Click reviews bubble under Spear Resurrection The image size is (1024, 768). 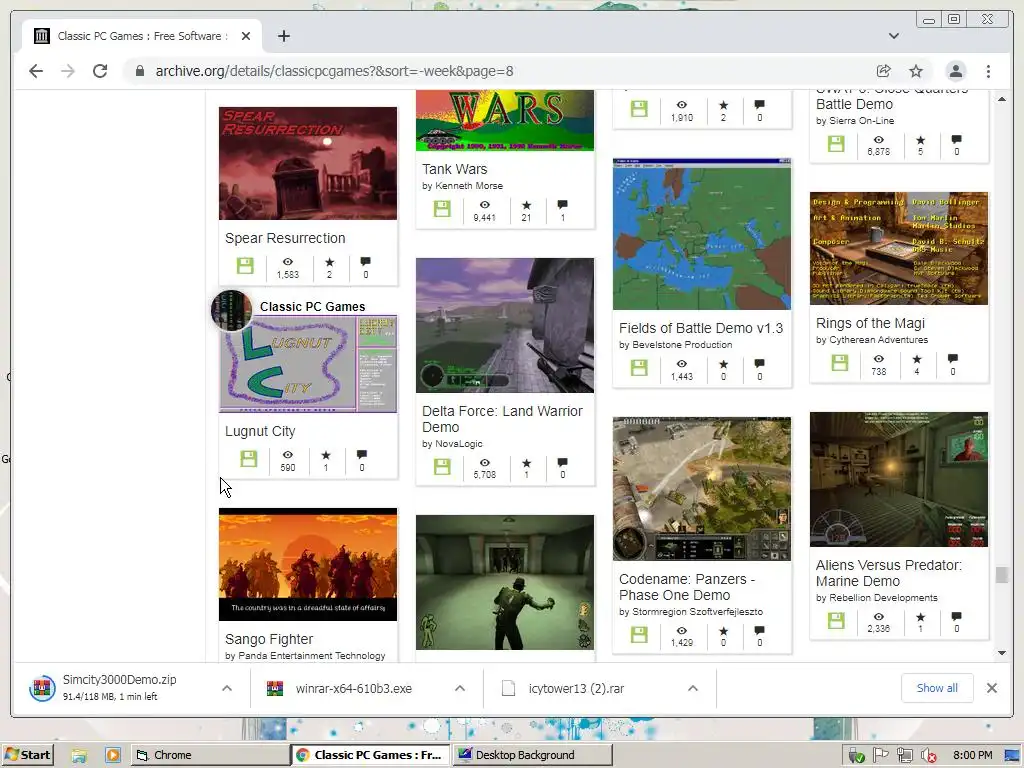(x=365, y=262)
